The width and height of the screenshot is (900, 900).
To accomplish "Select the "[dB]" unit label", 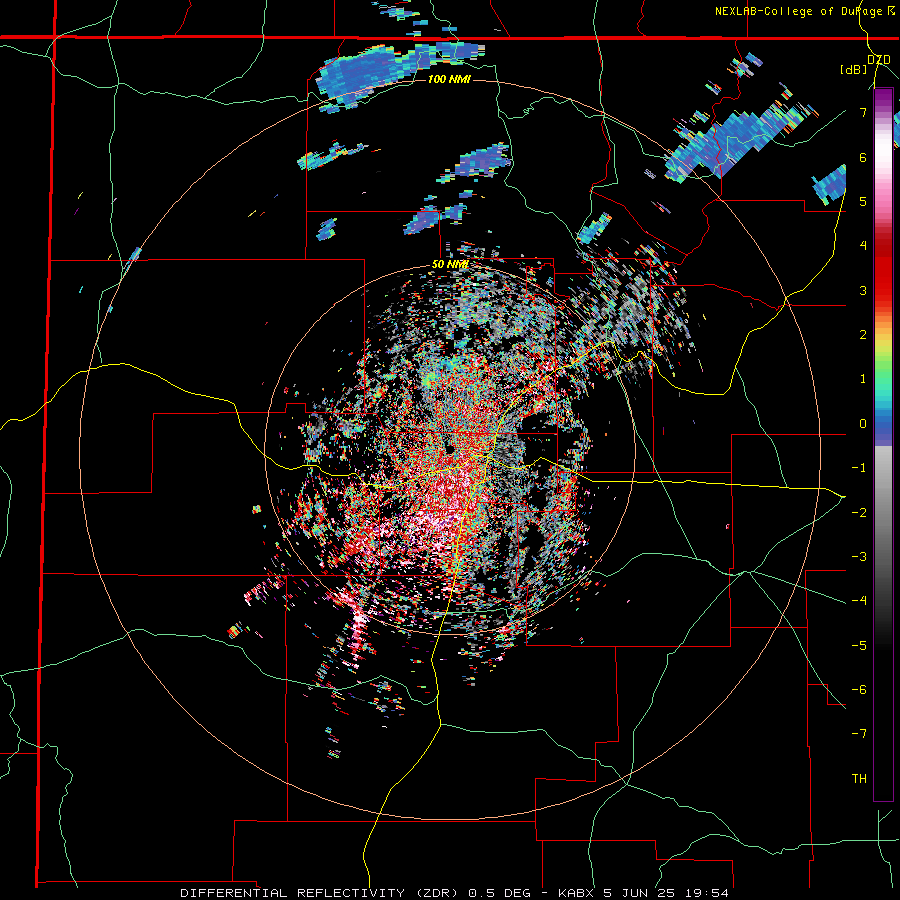I will (x=853, y=69).
